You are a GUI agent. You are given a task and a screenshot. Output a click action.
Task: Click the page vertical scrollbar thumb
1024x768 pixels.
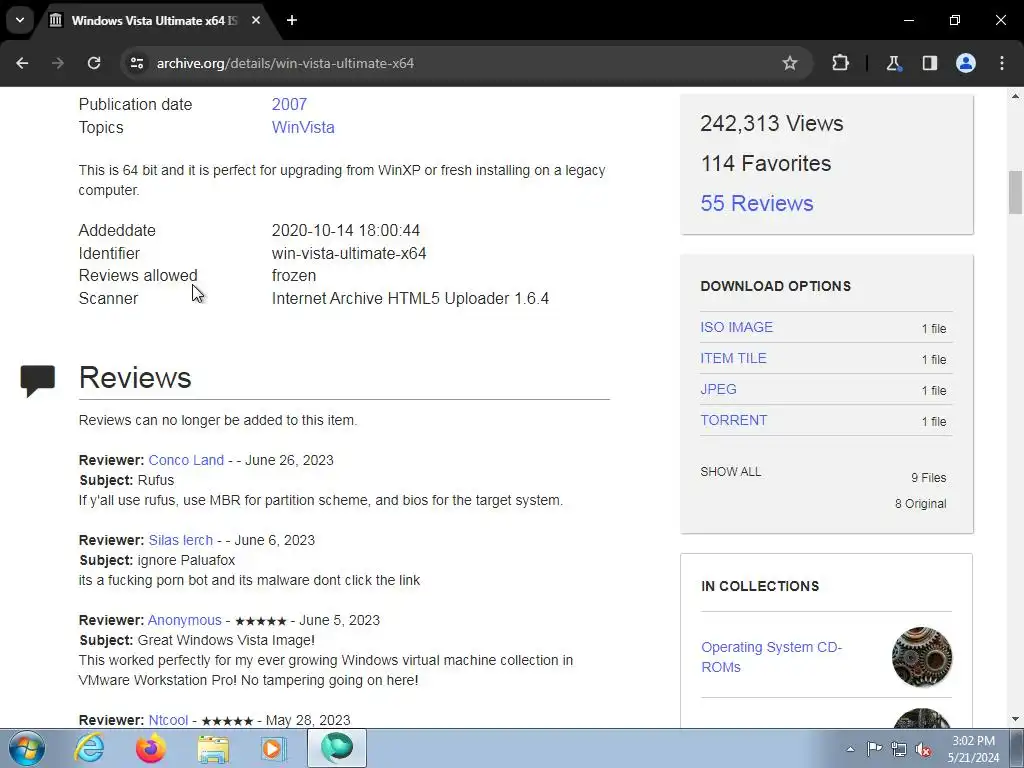pyautogui.click(x=1015, y=192)
